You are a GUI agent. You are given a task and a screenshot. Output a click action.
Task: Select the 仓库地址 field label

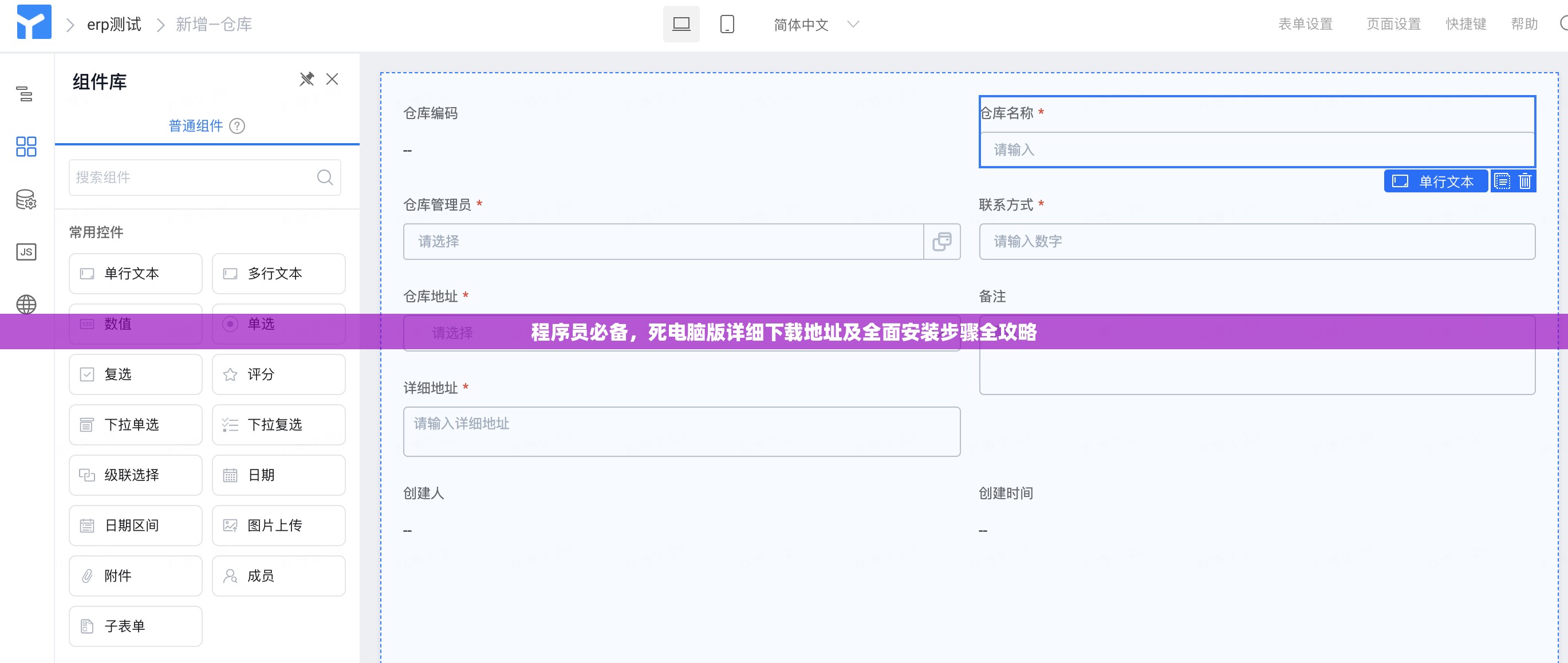tap(430, 297)
